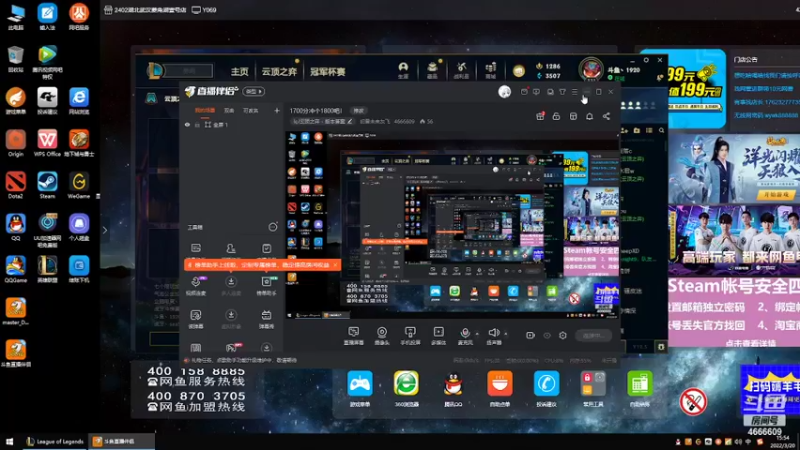The image size is (800, 450).
Task: Open Steam desktop shortcut
Action: point(47,185)
